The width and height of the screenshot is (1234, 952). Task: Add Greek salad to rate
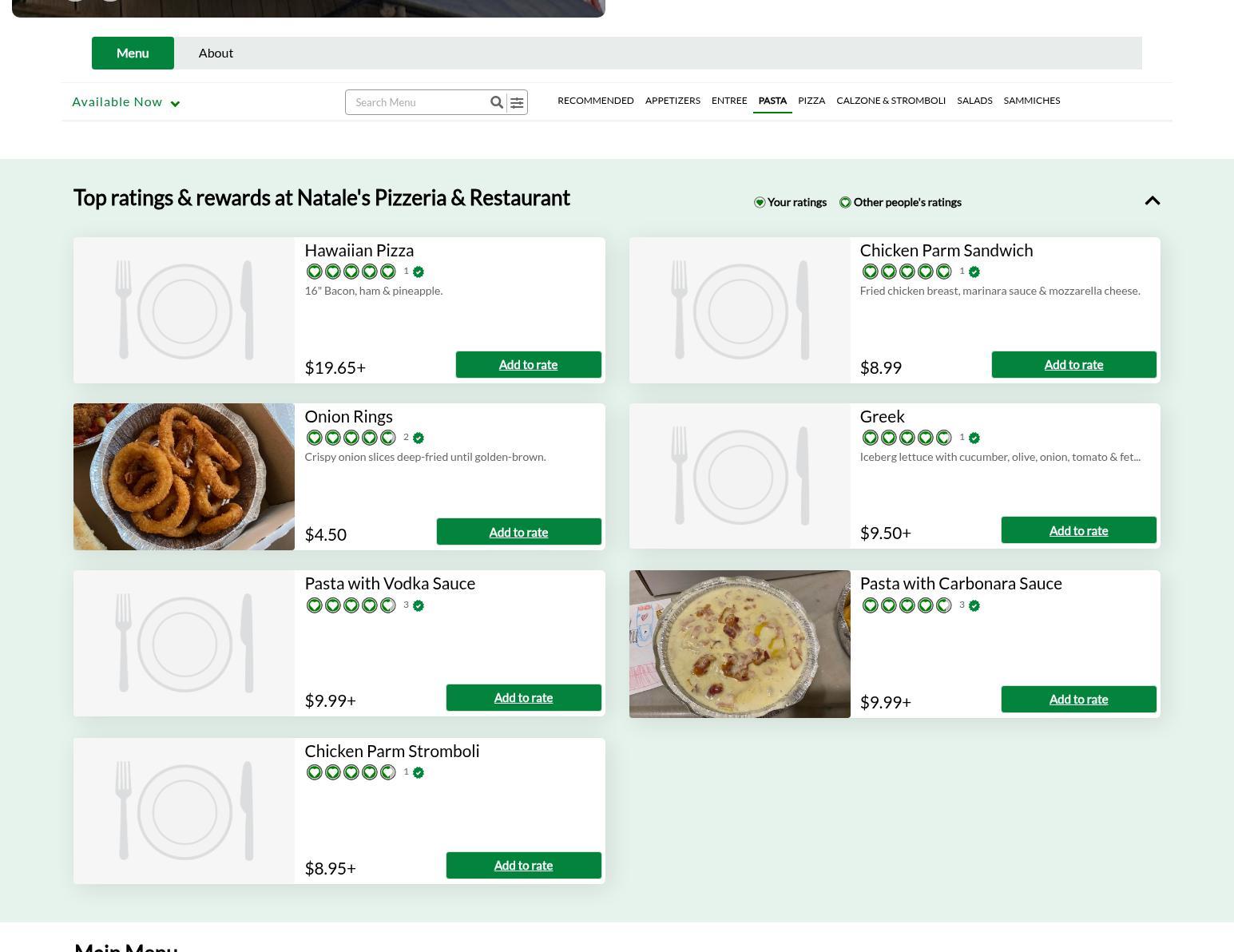[x=1078, y=530]
